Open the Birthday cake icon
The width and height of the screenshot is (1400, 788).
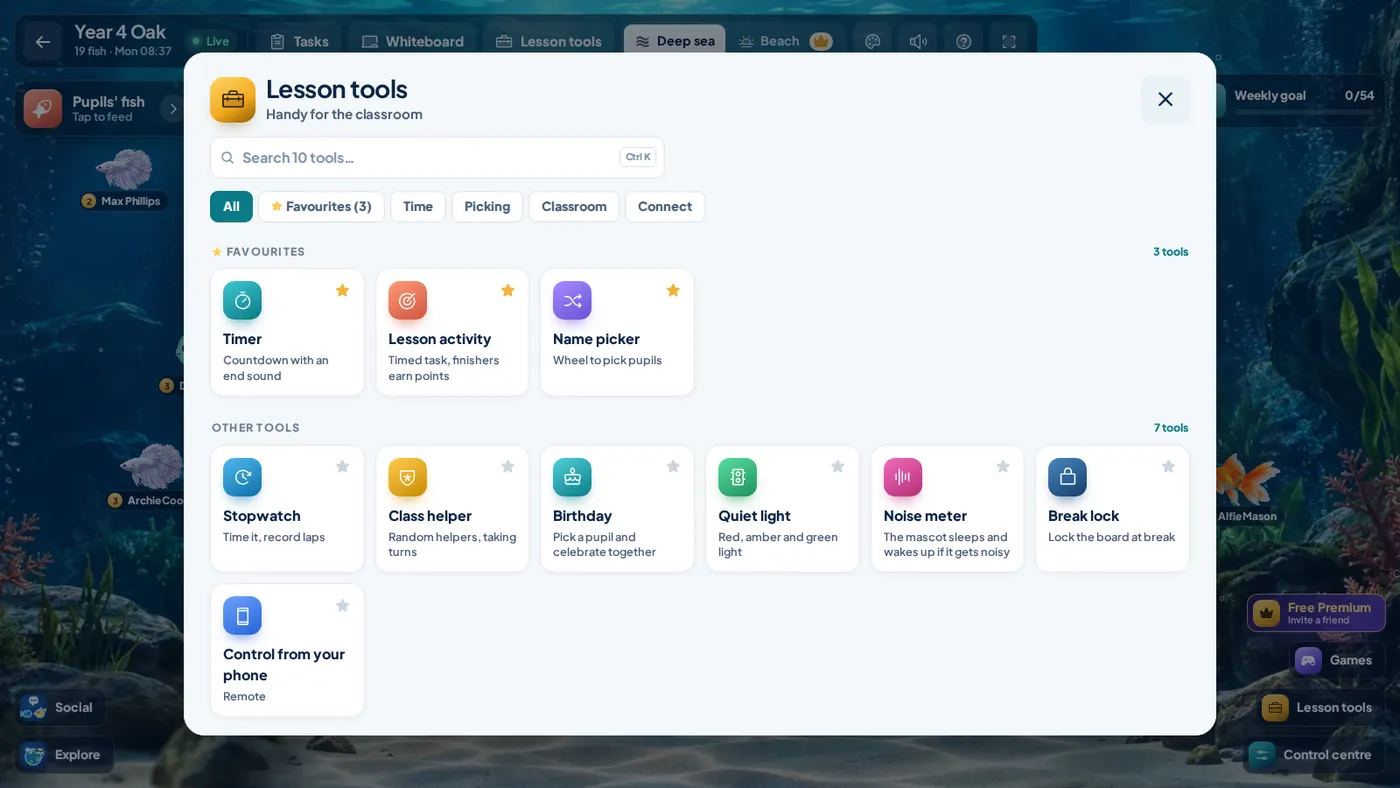click(x=572, y=477)
